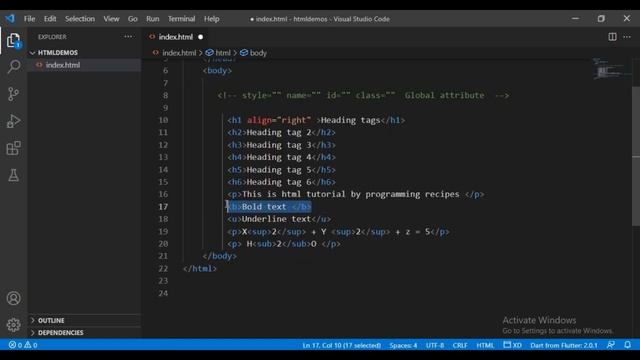This screenshot has height=360, width=640.
Task: Click "Underline text" on line 18
Action: pyautogui.click(x=276, y=219)
